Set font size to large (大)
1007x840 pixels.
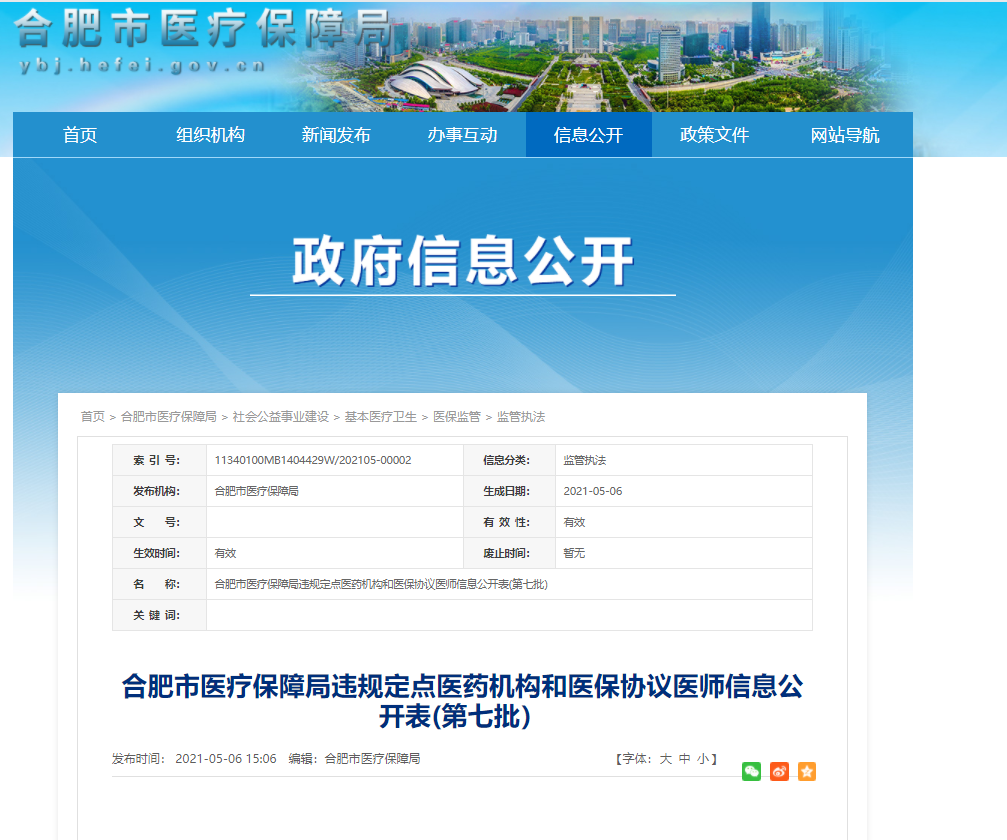point(665,759)
